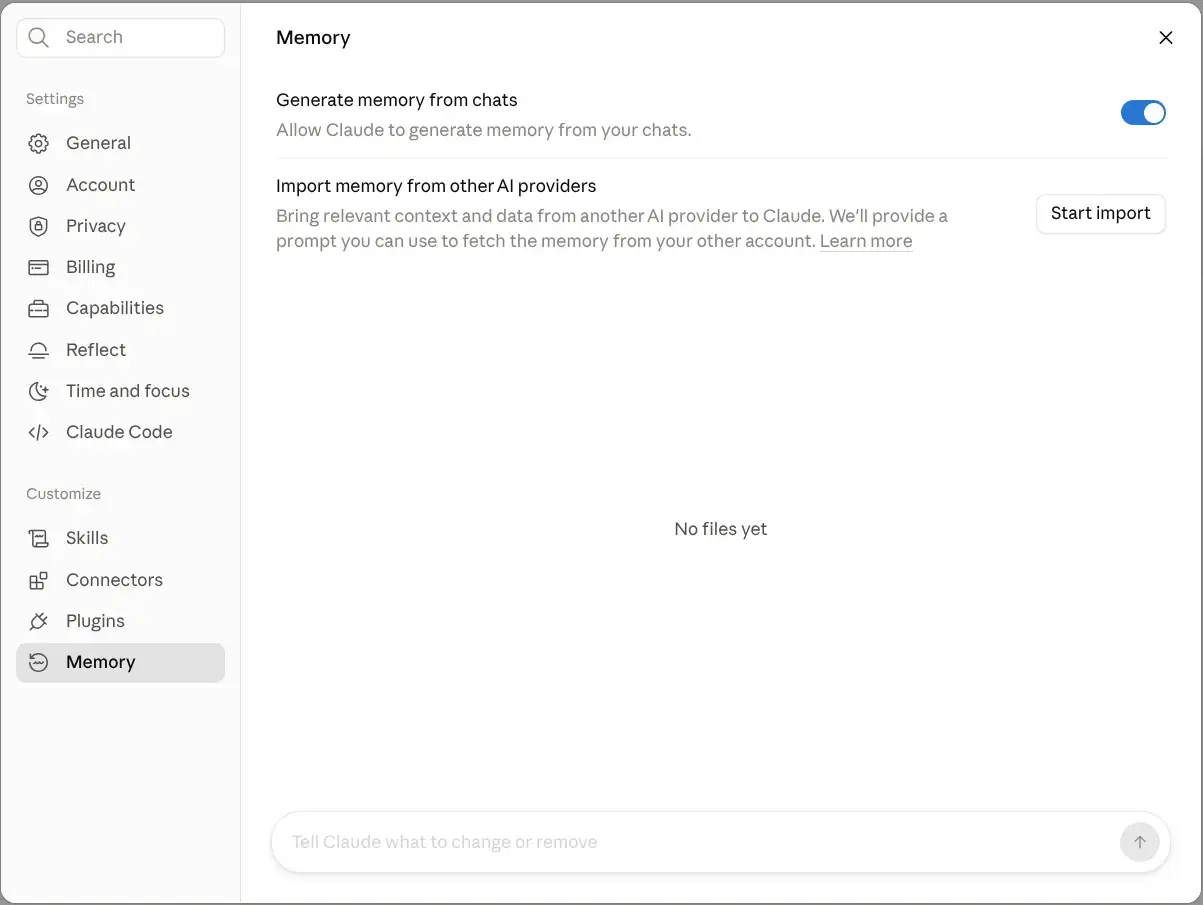Click the magnifier icon in Search
1203x905 pixels.
(38, 37)
